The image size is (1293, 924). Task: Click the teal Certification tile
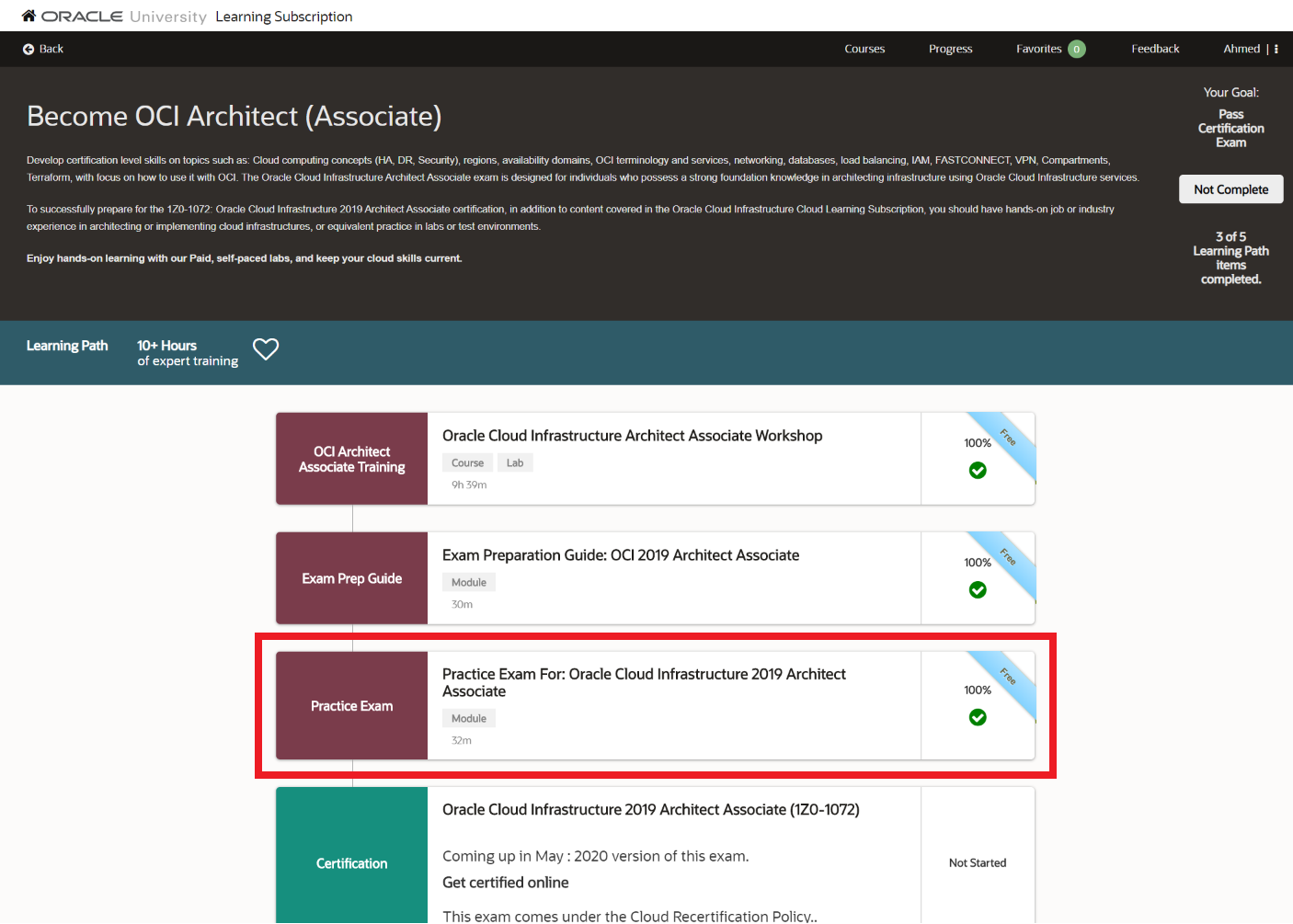(x=351, y=863)
